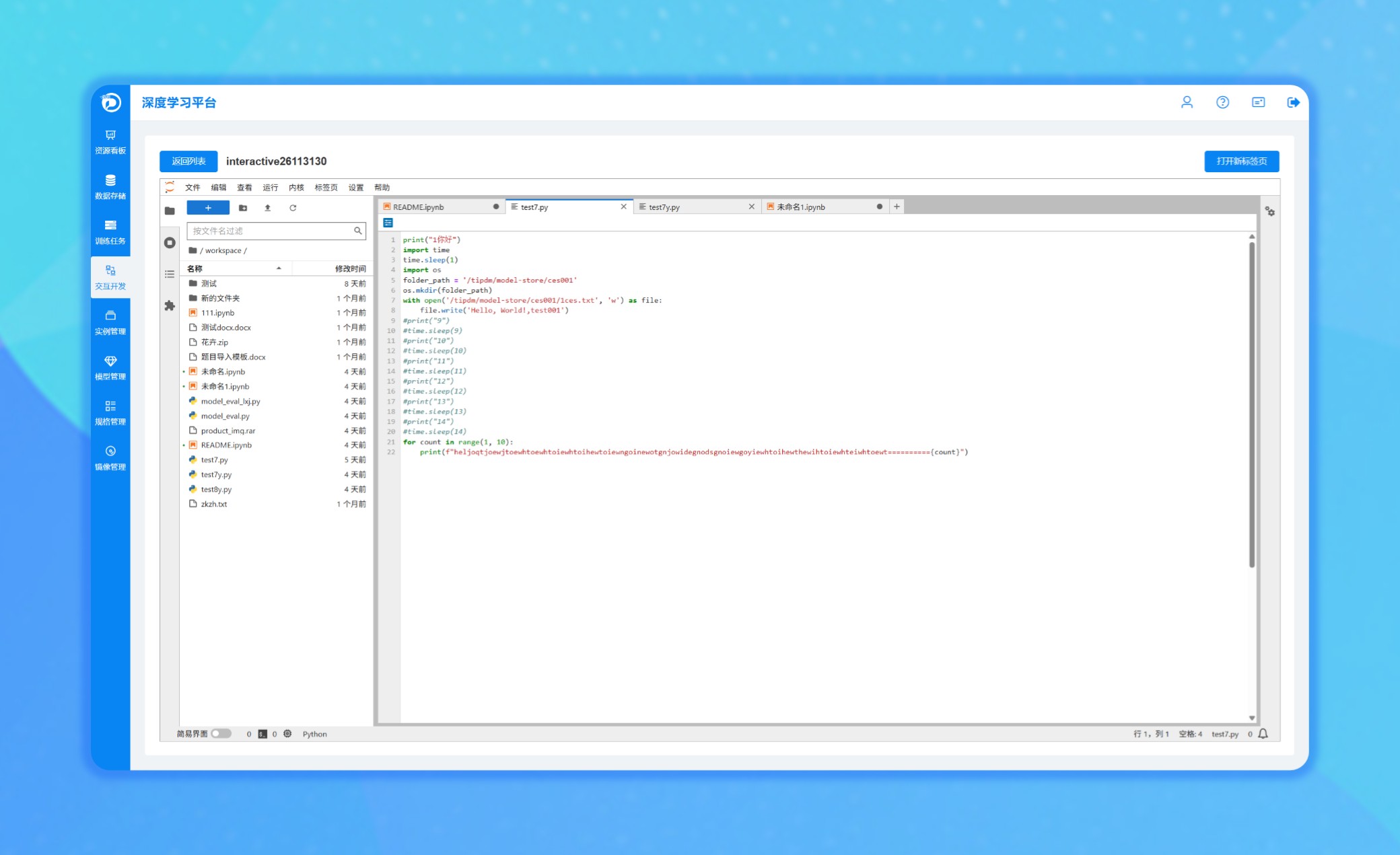1400x855 pixels.
Task: Open the file browser panel icon
Action: [x=170, y=211]
